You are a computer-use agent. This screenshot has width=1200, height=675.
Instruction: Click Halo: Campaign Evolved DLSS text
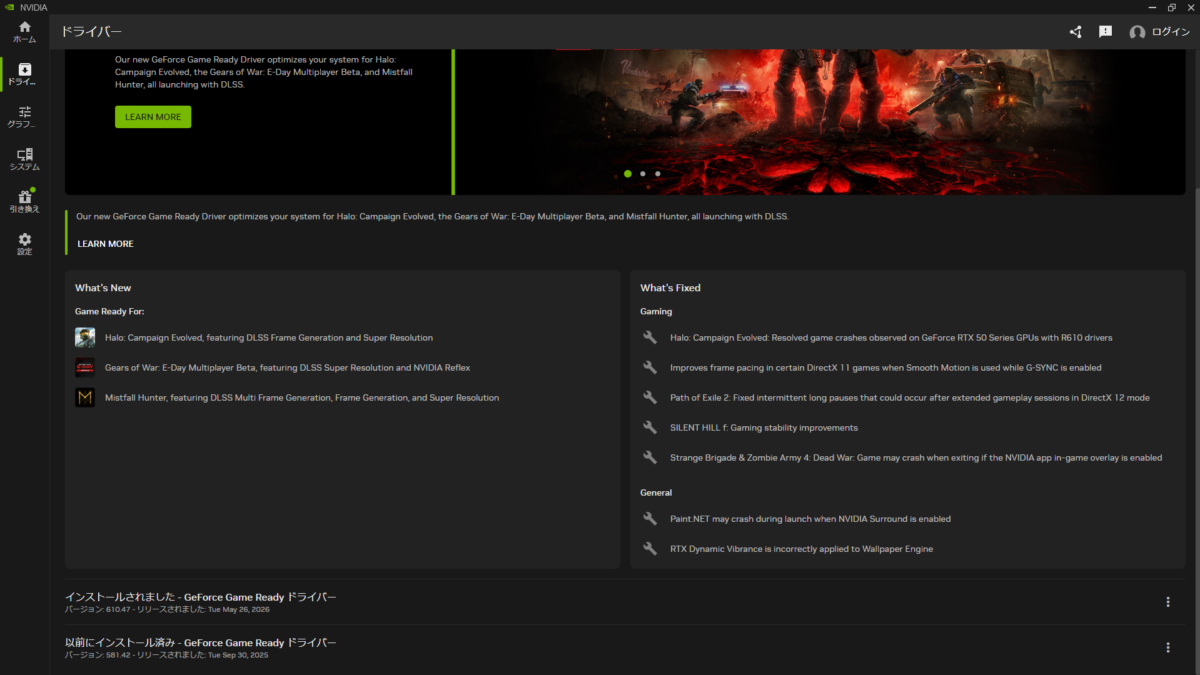[x=269, y=338]
